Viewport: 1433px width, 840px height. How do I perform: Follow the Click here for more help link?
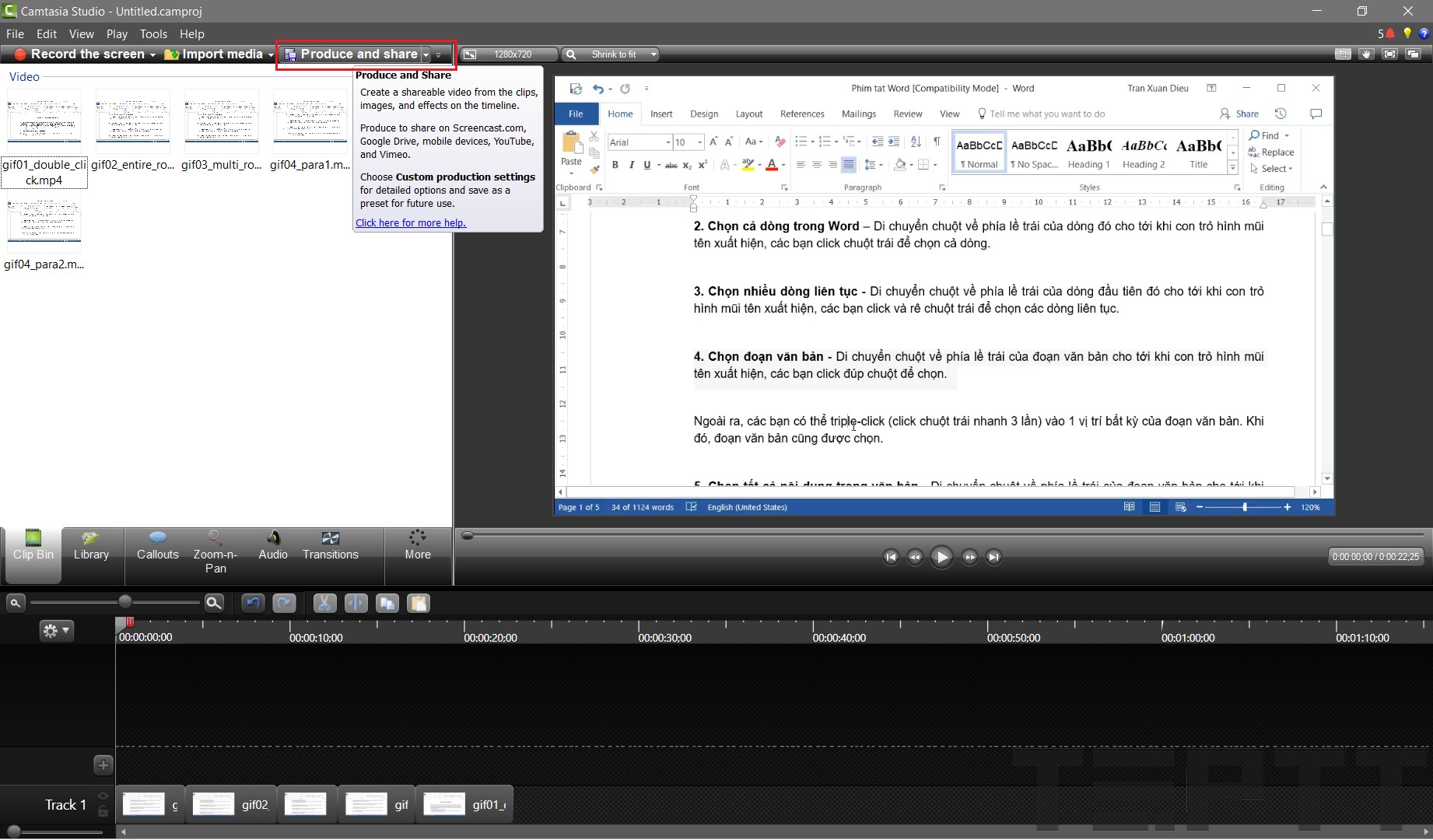411,223
